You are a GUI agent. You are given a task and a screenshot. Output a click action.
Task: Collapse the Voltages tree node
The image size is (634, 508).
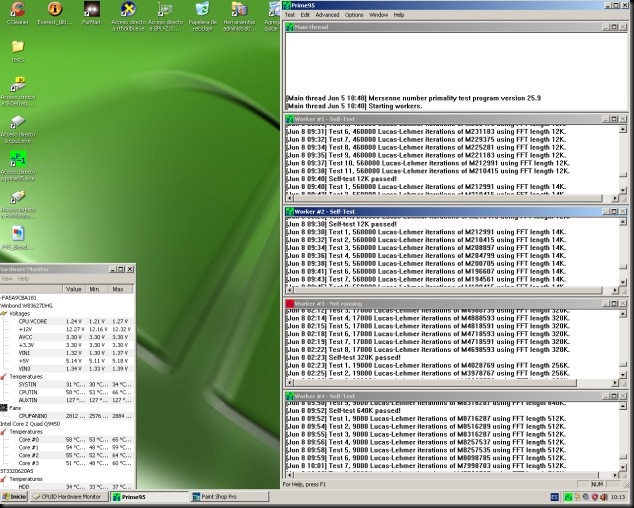4,314
